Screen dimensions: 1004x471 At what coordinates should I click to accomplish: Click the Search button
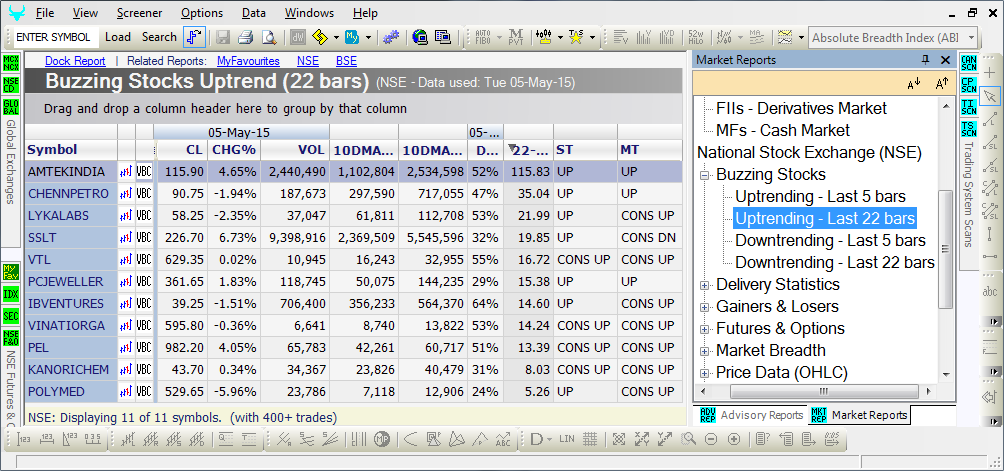click(159, 37)
